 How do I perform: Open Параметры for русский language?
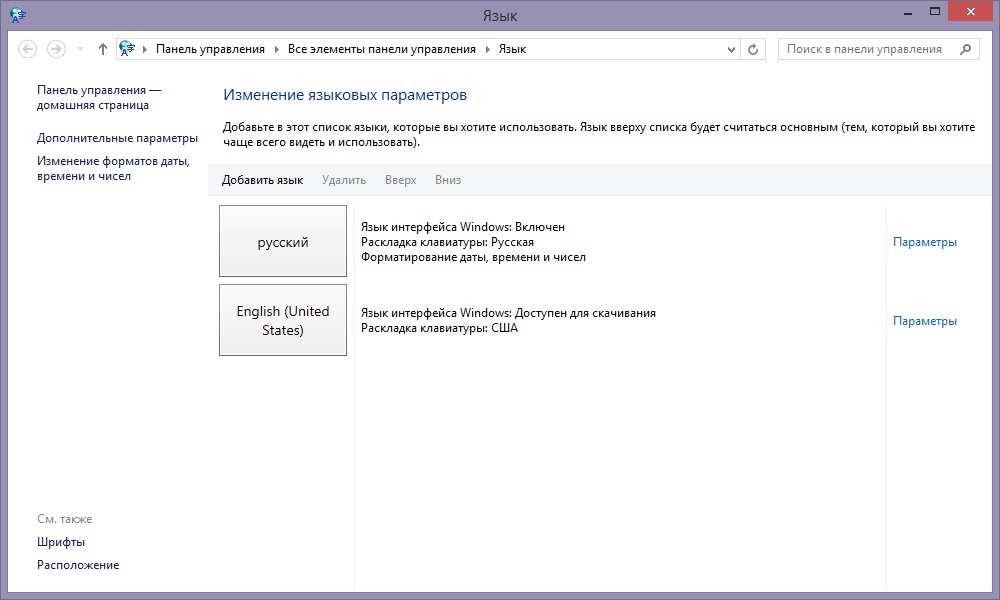click(x=925, y=242)
